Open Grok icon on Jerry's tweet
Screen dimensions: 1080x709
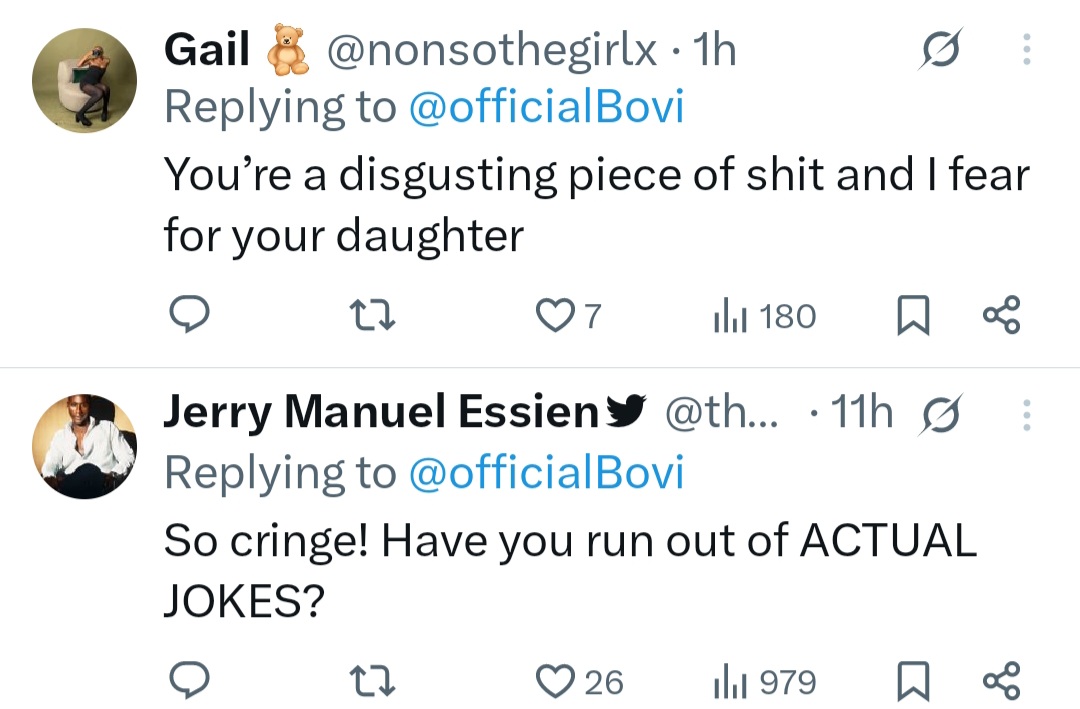pyautogui.click(x=939, y=416)
